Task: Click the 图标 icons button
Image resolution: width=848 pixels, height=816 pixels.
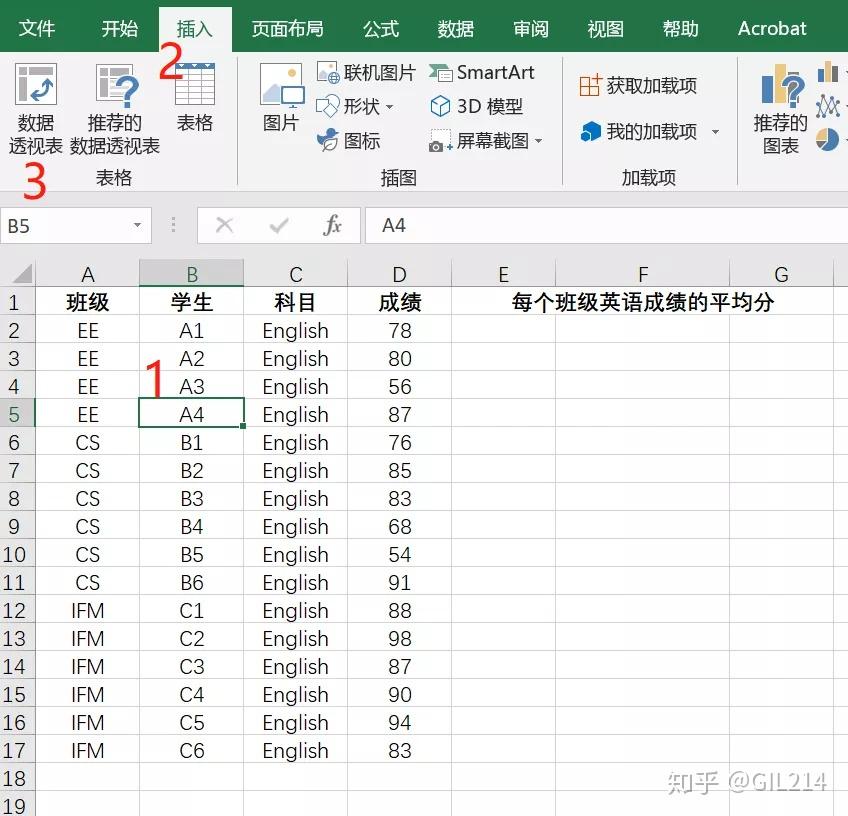Action: pyautogui.click(x=349, y=141)
